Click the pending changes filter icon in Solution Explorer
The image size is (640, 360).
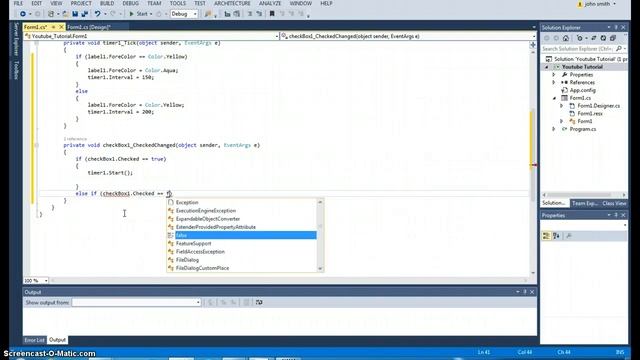580,38
